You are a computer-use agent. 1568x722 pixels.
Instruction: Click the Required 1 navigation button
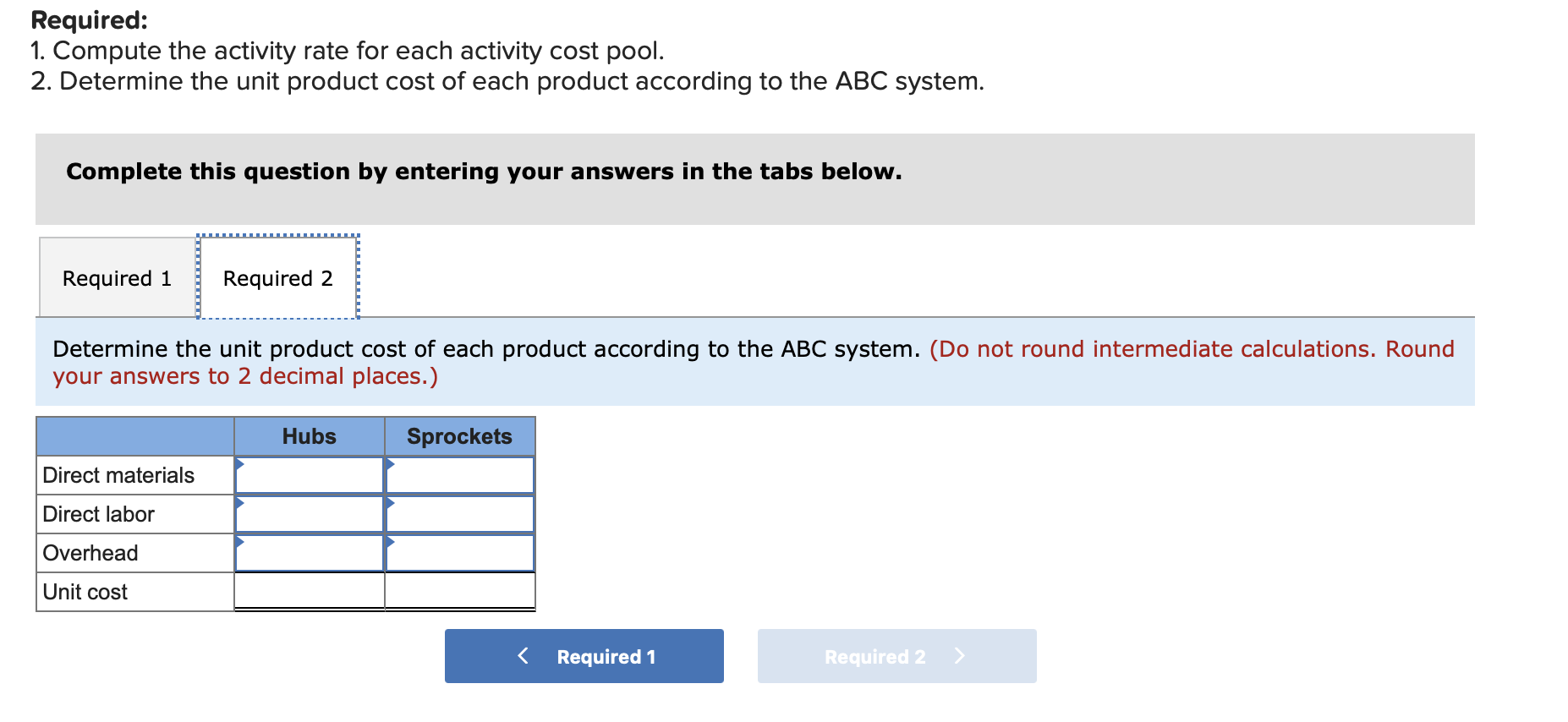point(584,655)
